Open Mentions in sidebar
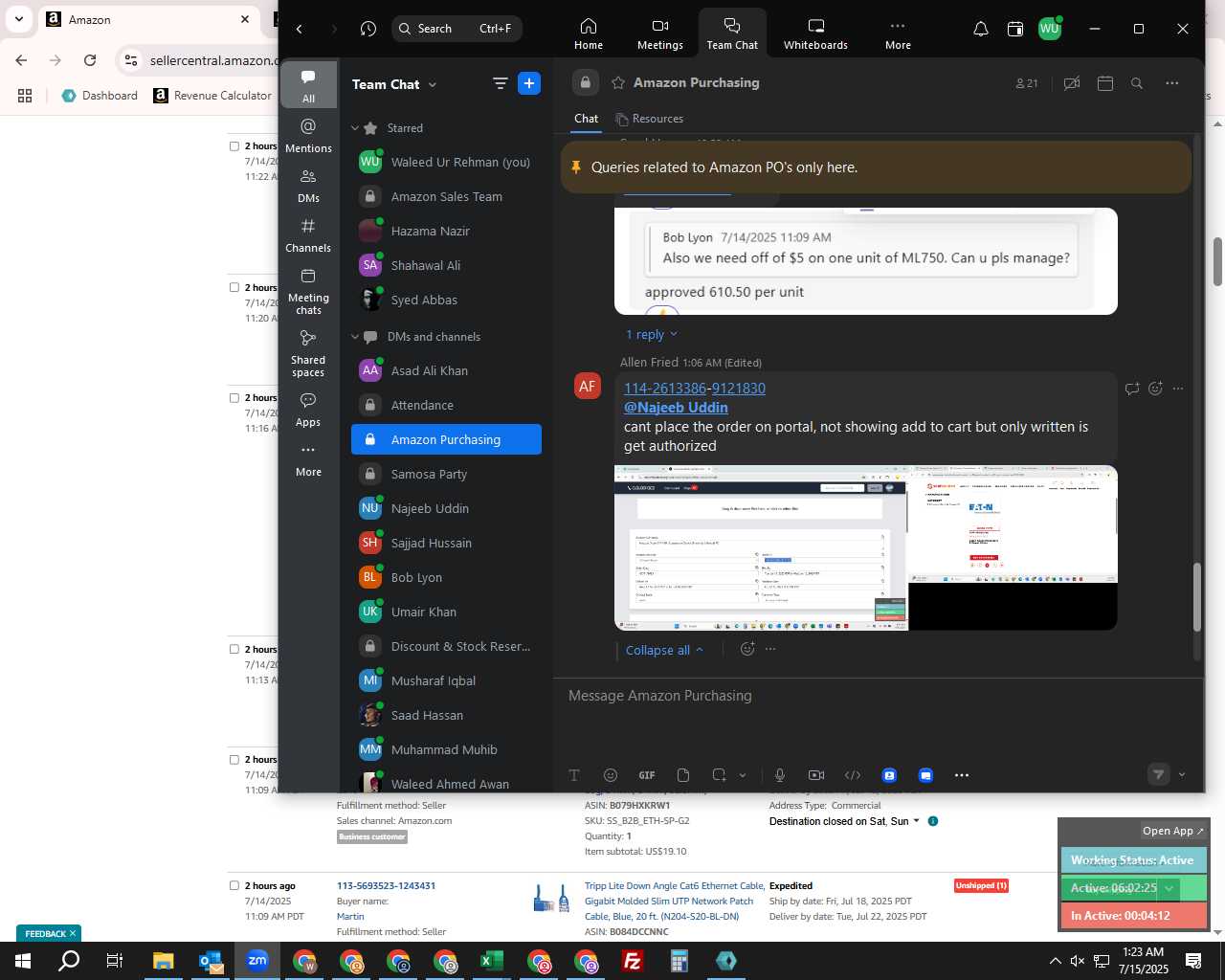 [308, 135]
